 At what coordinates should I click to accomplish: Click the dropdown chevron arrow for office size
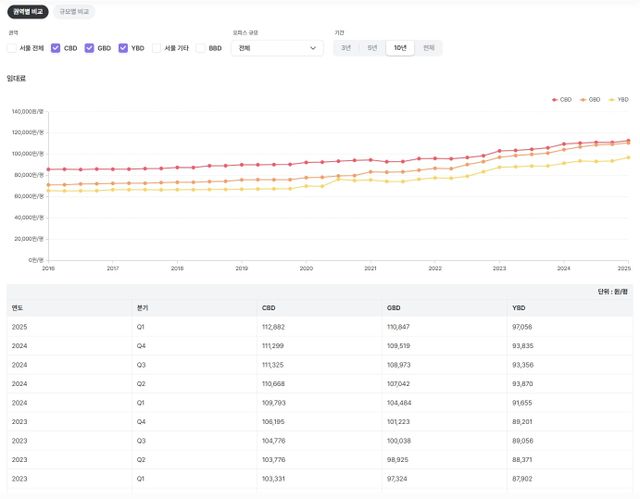(314, 48)
